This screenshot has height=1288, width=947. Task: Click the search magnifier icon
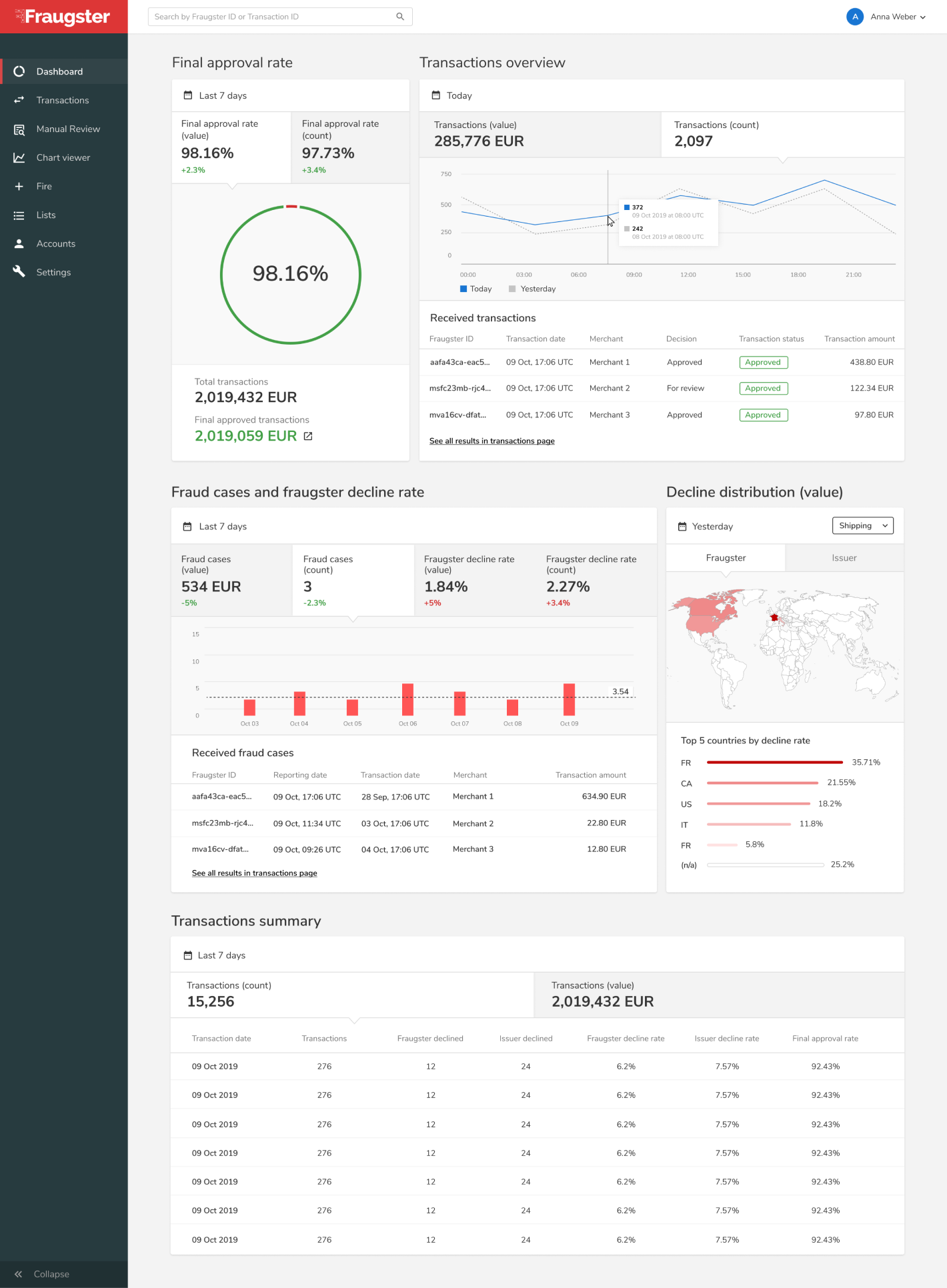click(x=400, y=17)
